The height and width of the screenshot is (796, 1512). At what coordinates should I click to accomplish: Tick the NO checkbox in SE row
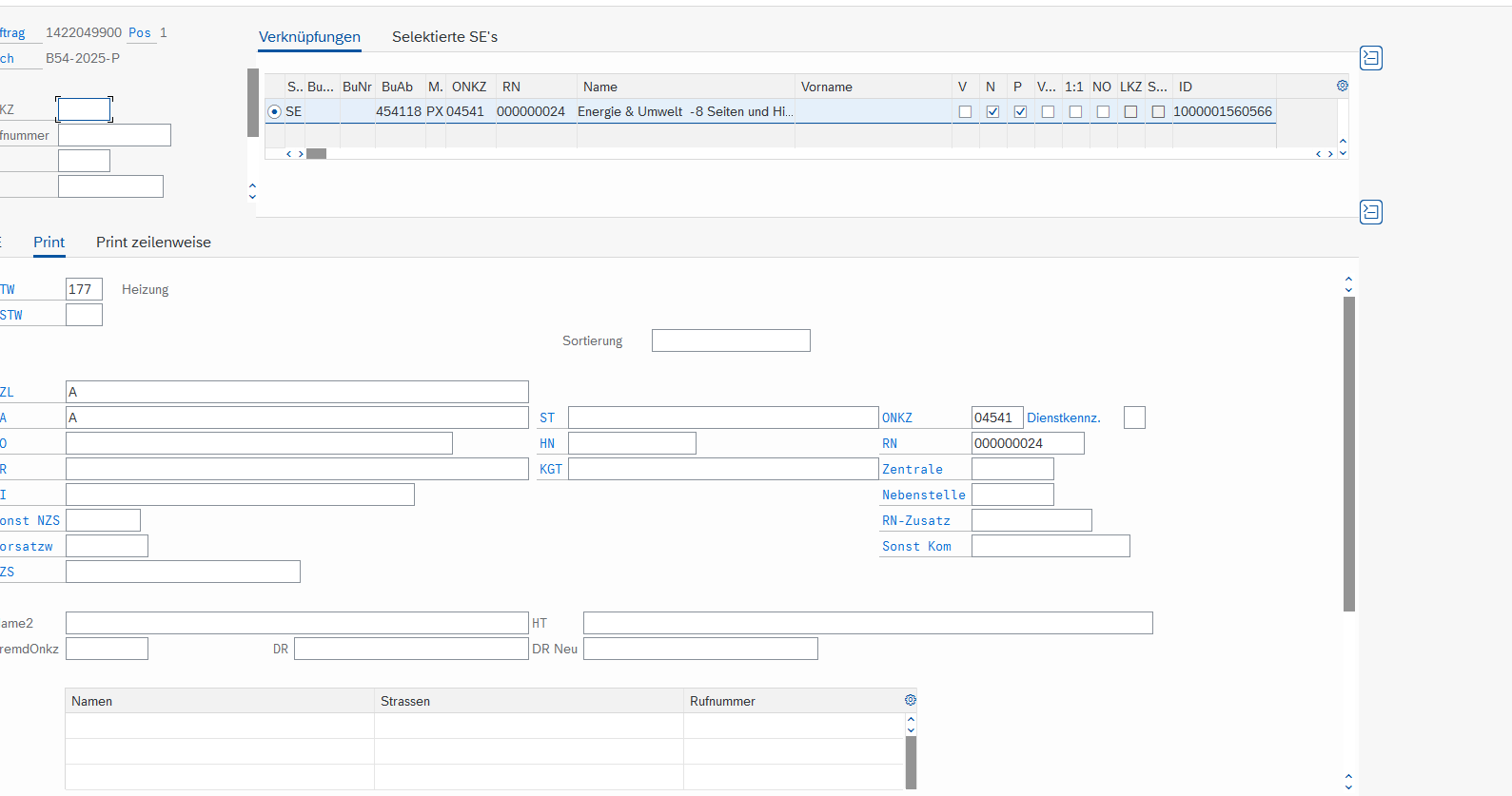click(x=1103, y=111)
